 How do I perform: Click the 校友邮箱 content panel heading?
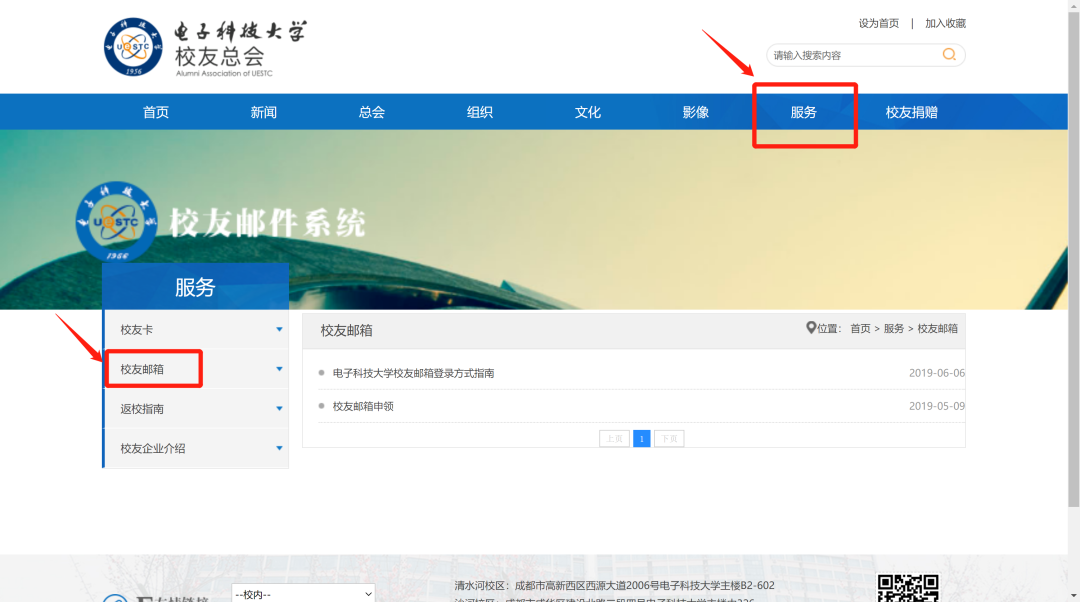[346, 331]
